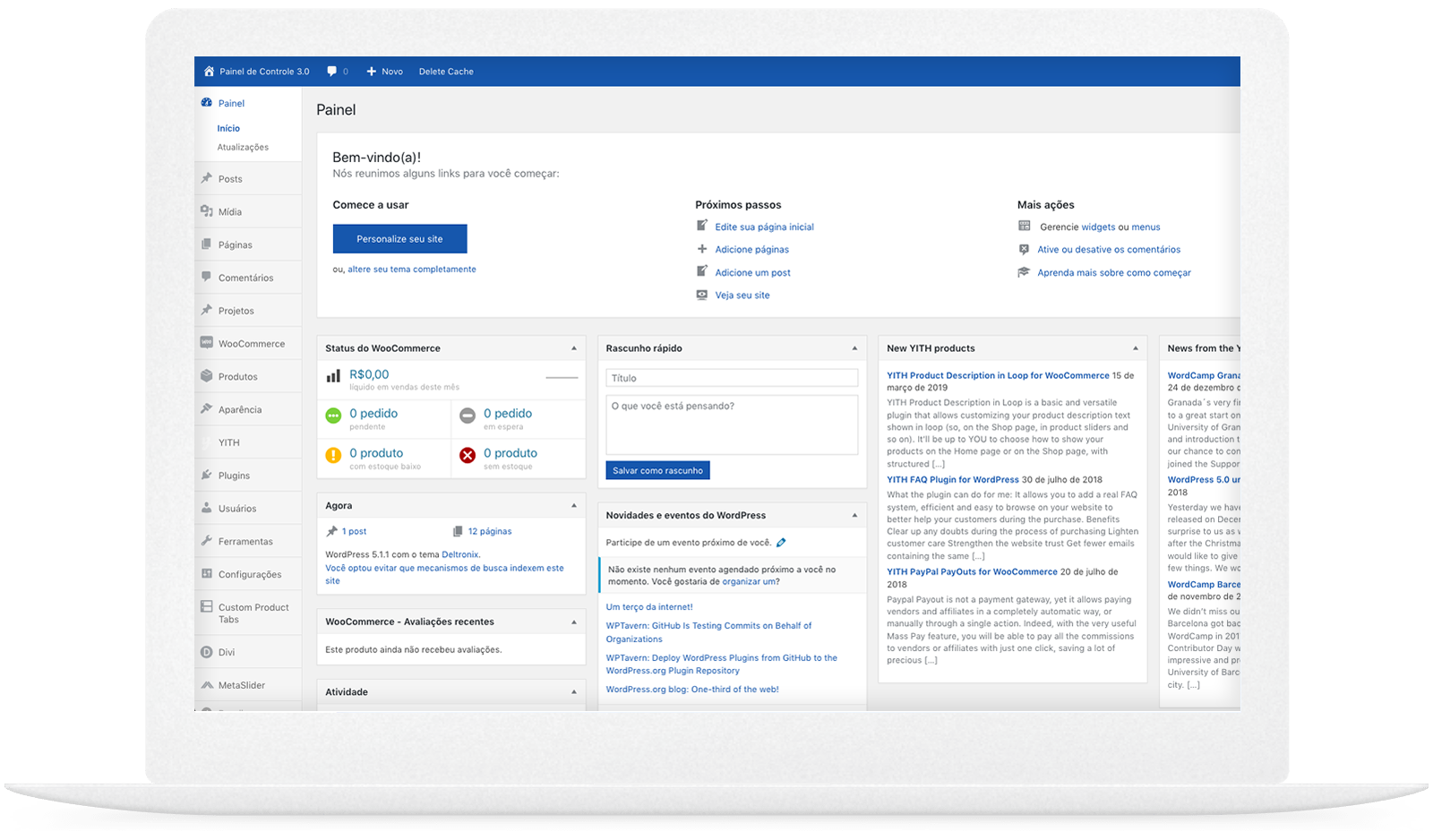Open the Novo menu in admin bar
This screenshot has height=840, width=1433.
(x=385, y=72)
